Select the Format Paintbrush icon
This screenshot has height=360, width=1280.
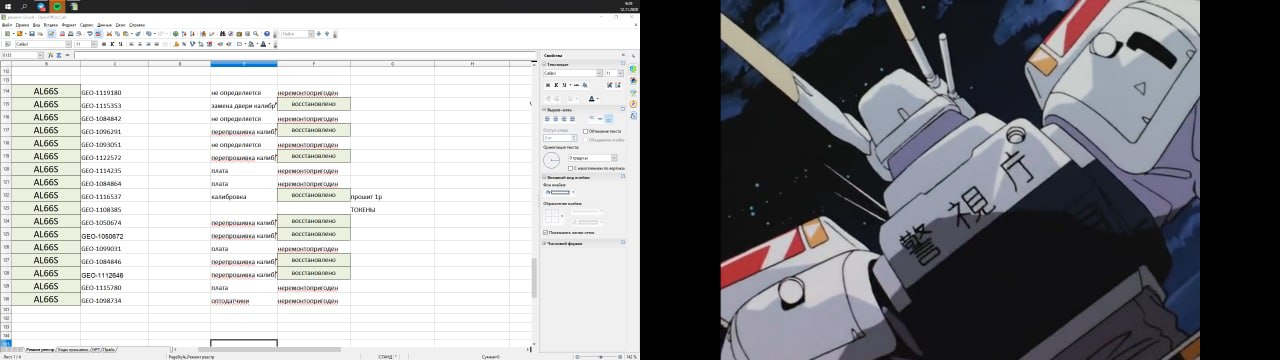click(137, 34)
